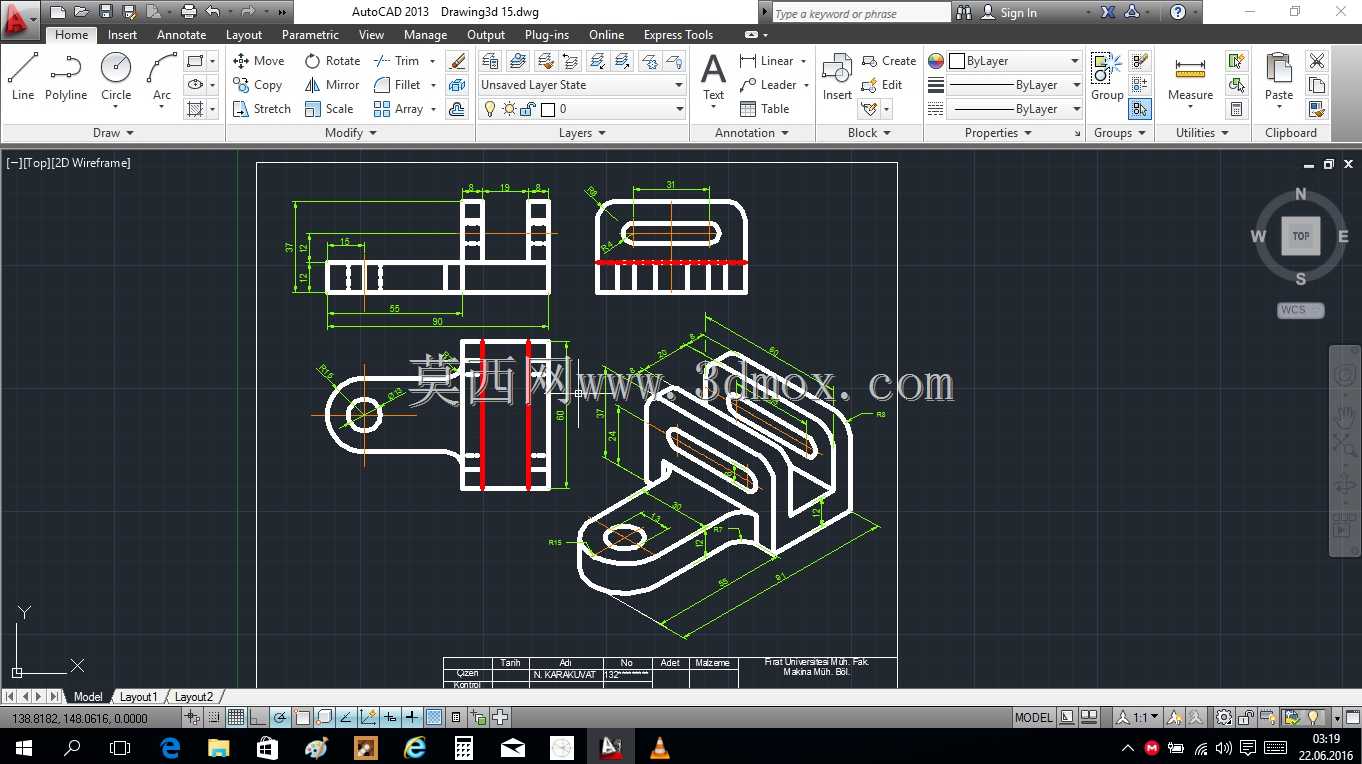Open the Unsaved Layer State dropdown

click(x=582, y=85)
